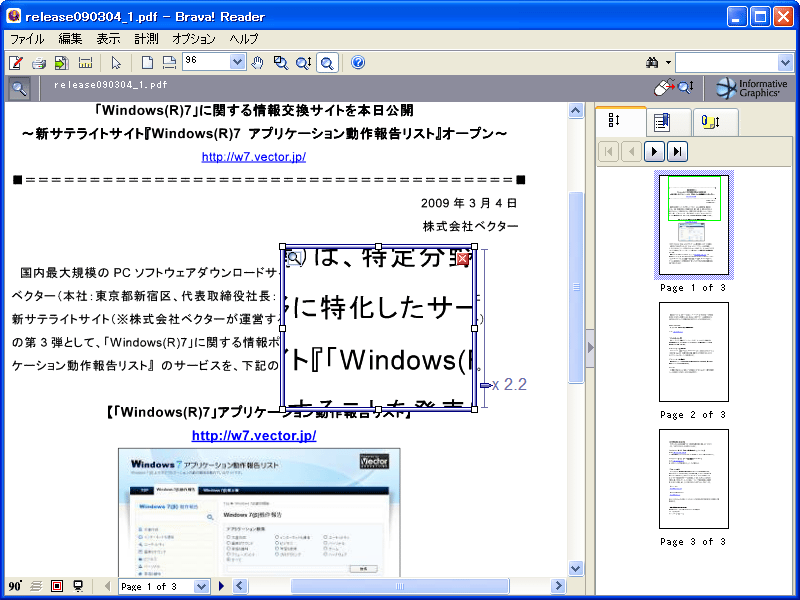800x600 pixels.
Task: Click the fit page width icon
Action: 169,63
